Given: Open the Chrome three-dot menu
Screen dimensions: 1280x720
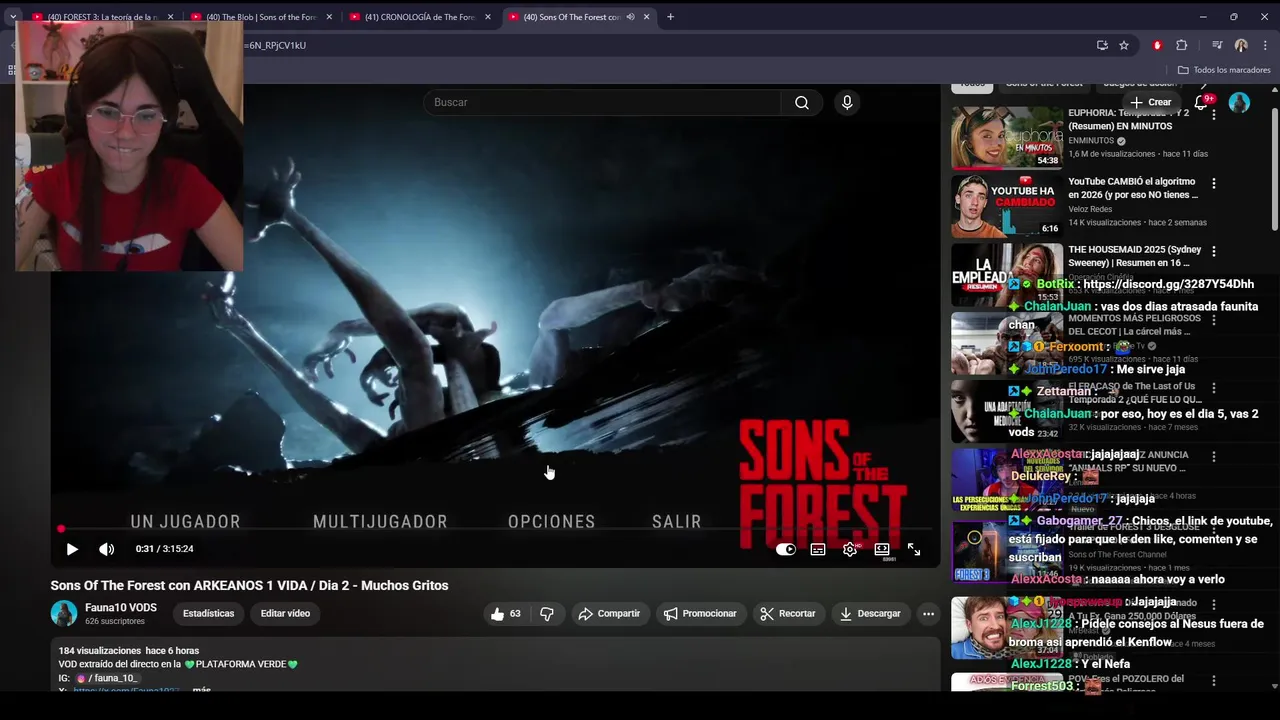Looking at the screenshot, I should (1265, 45).
